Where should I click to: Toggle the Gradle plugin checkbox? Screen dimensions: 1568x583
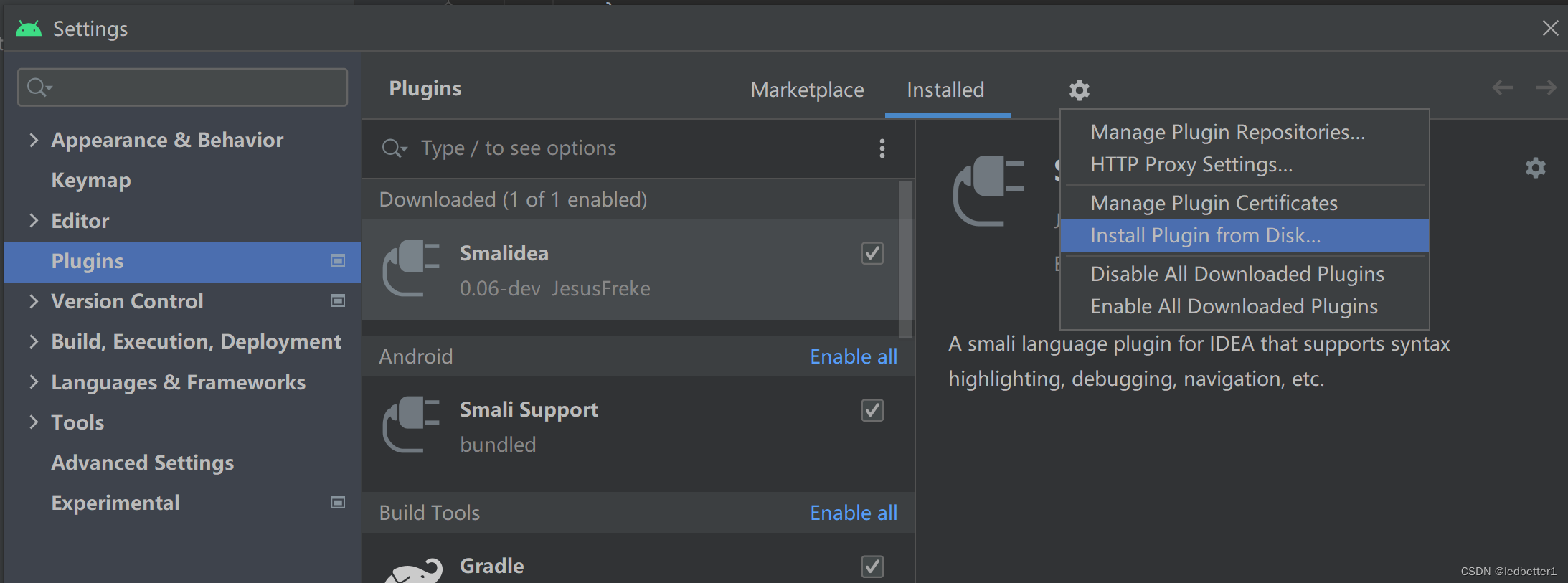click(x=872, y=567)
